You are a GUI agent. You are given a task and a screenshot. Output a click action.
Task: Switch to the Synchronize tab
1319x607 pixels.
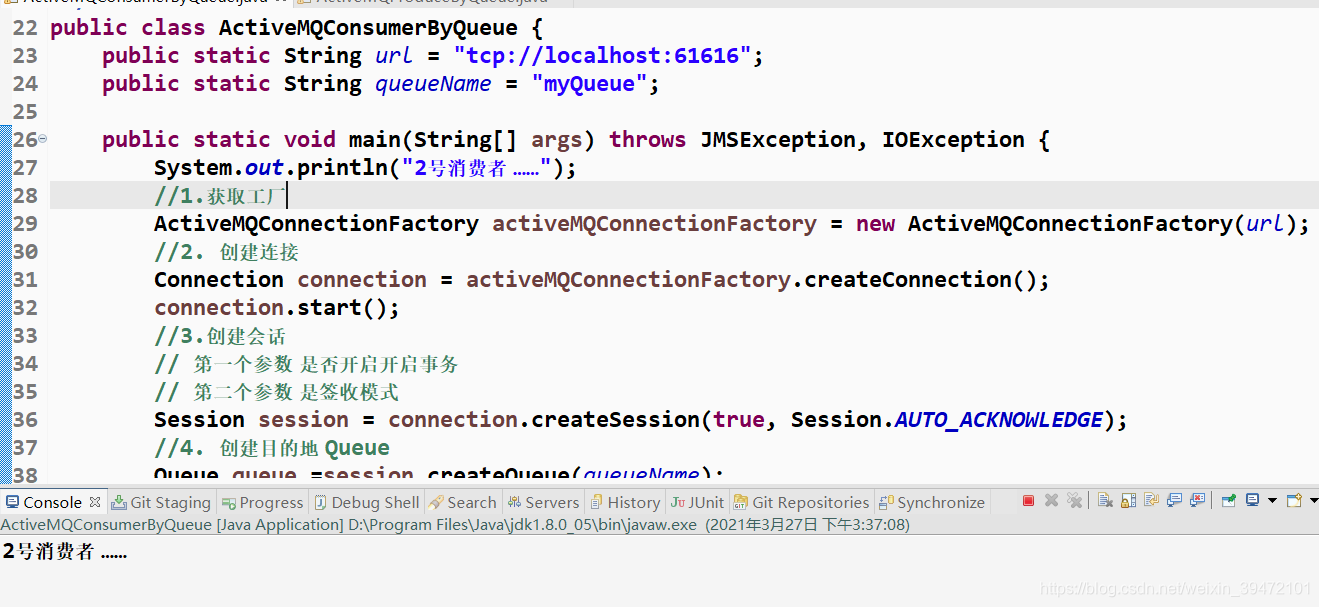pyautogui.click(x=931, y=502)
